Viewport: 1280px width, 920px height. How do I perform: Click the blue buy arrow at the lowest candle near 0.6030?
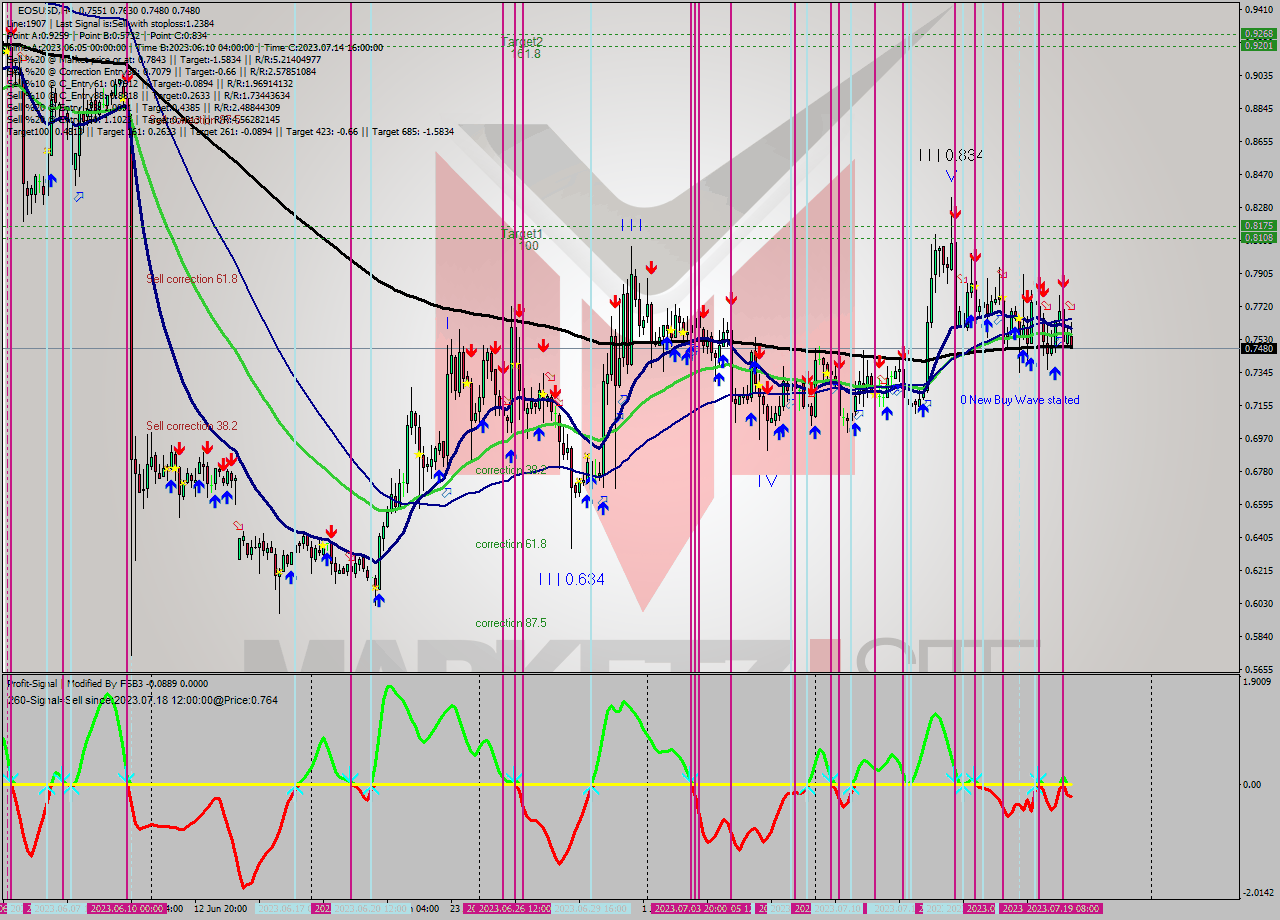(379, 599)
